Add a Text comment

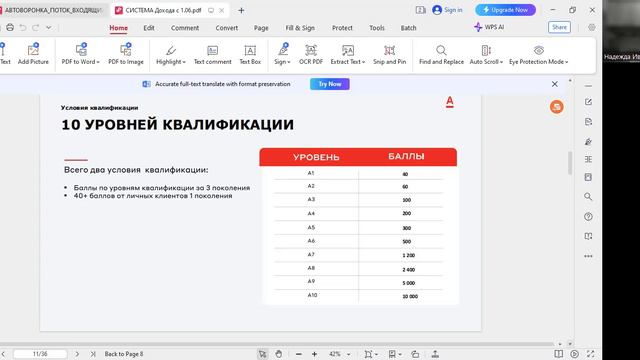pos(212,54)
